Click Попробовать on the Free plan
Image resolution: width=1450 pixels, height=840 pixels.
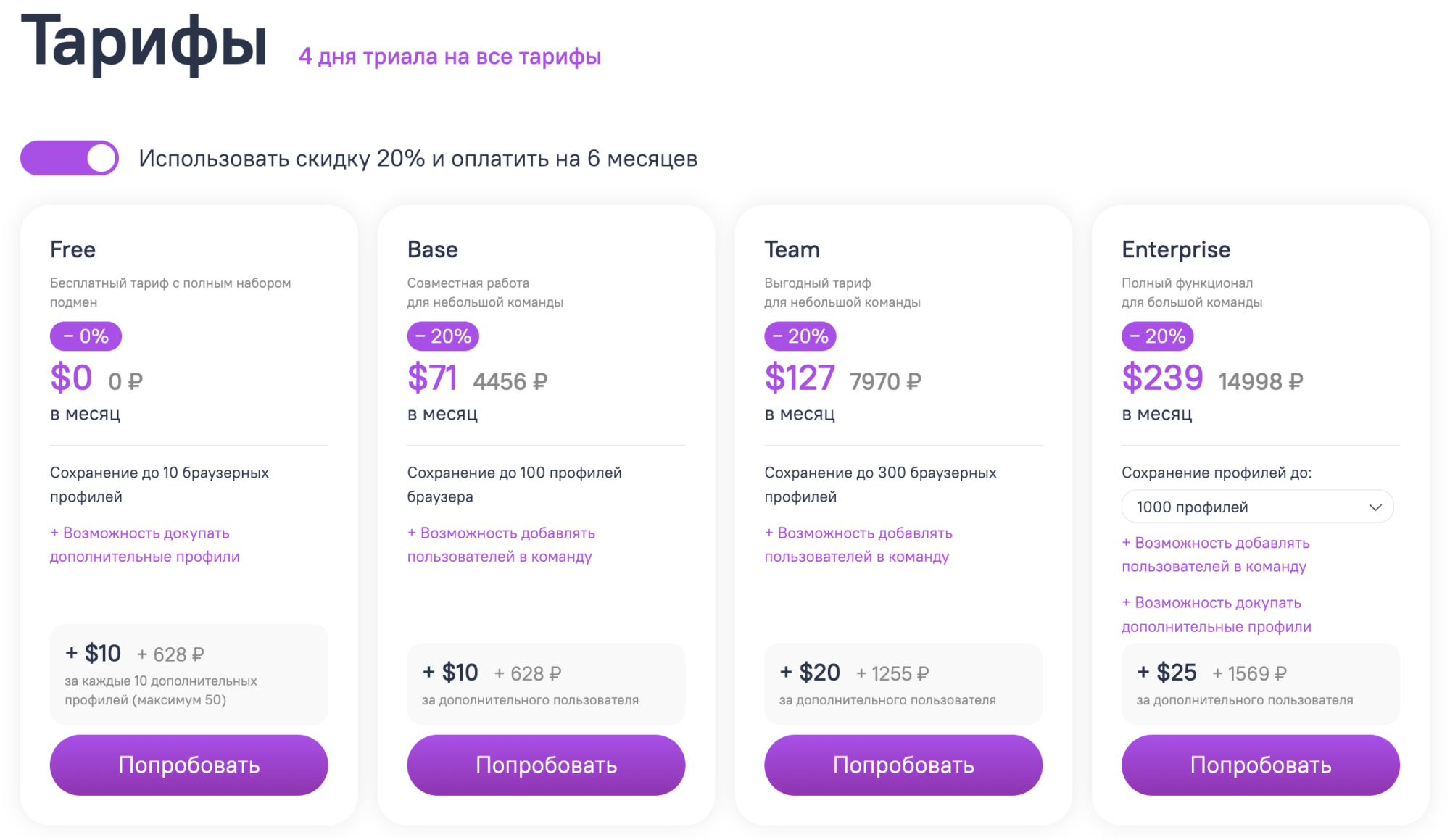tap(188, 765)
